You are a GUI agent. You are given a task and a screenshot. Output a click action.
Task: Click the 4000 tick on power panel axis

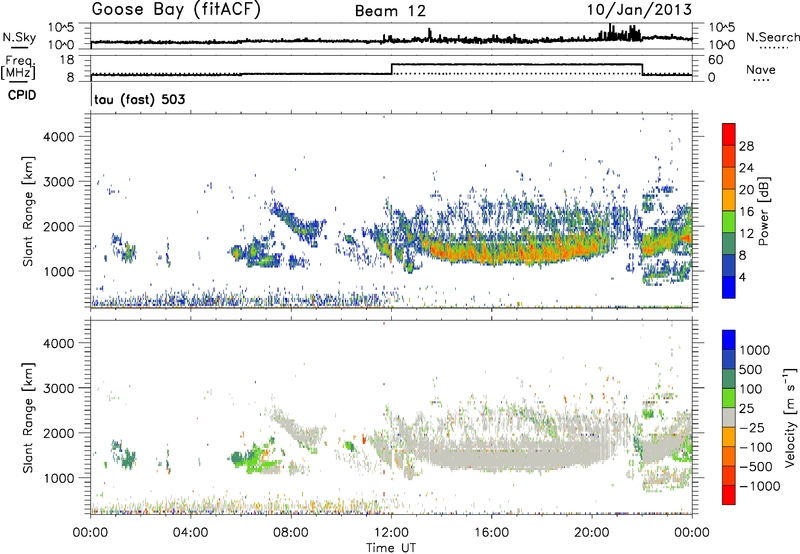pyautogui.click(x=59, y=137)
